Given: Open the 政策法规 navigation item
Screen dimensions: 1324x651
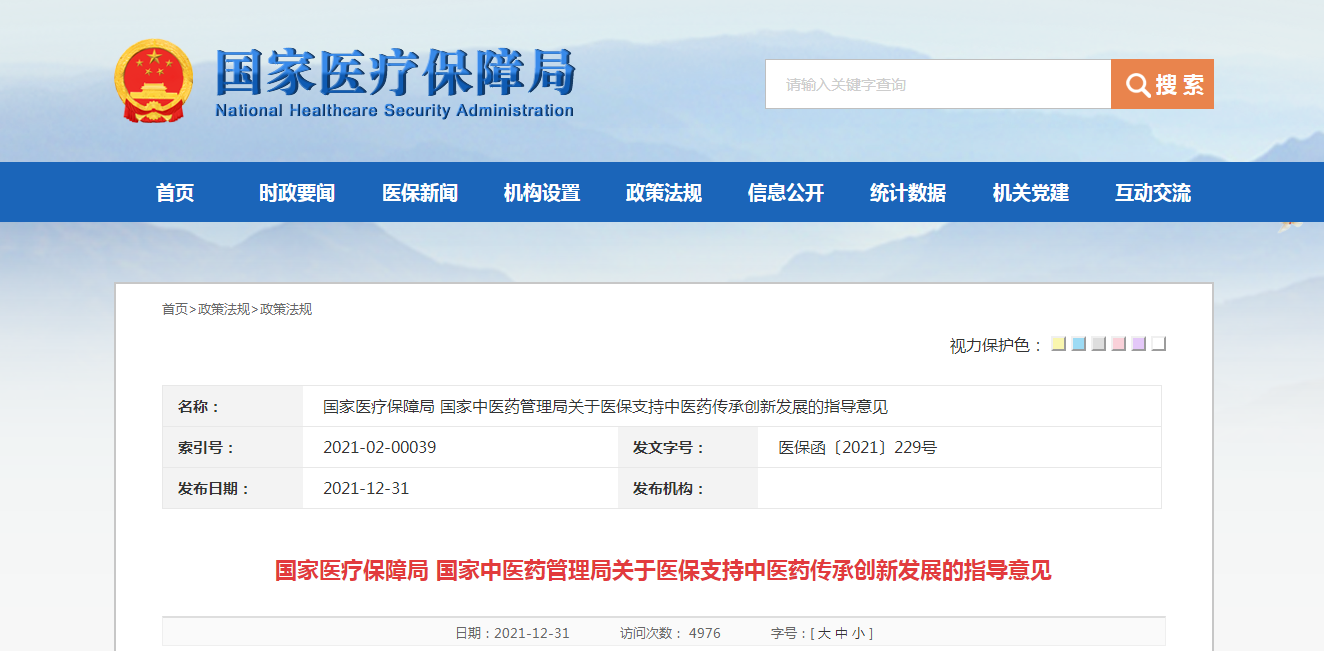Looking at the screenshot, I should 664,193.
